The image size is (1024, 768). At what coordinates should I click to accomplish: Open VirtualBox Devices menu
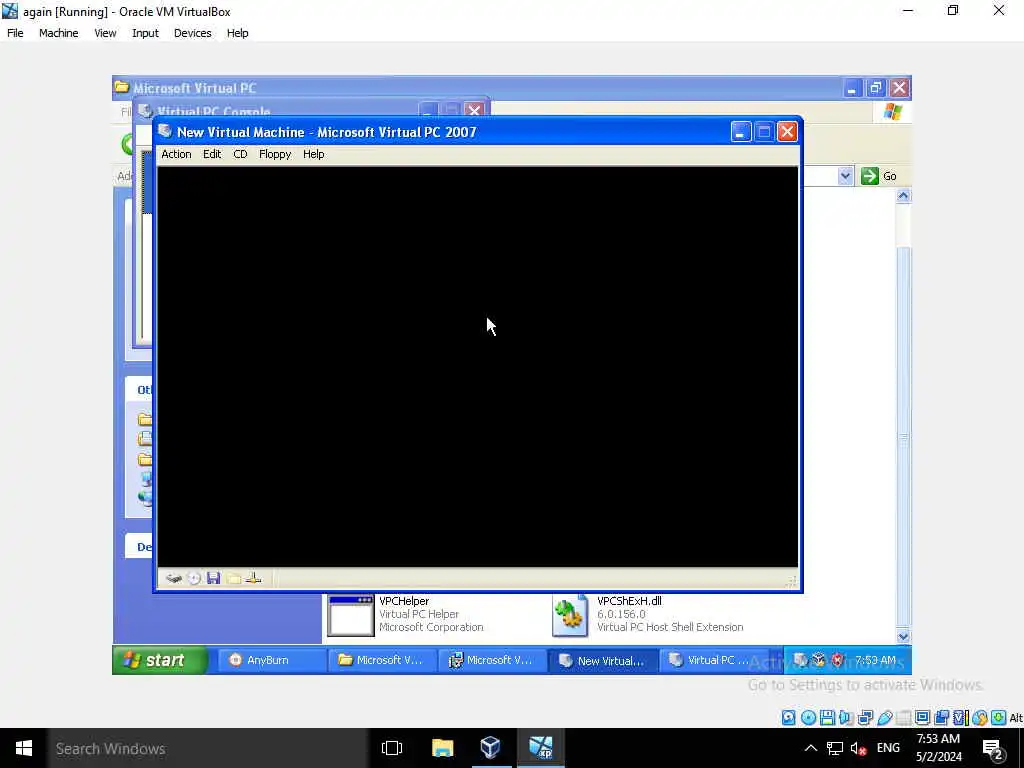pyautogui.click(x=193, y=33)
